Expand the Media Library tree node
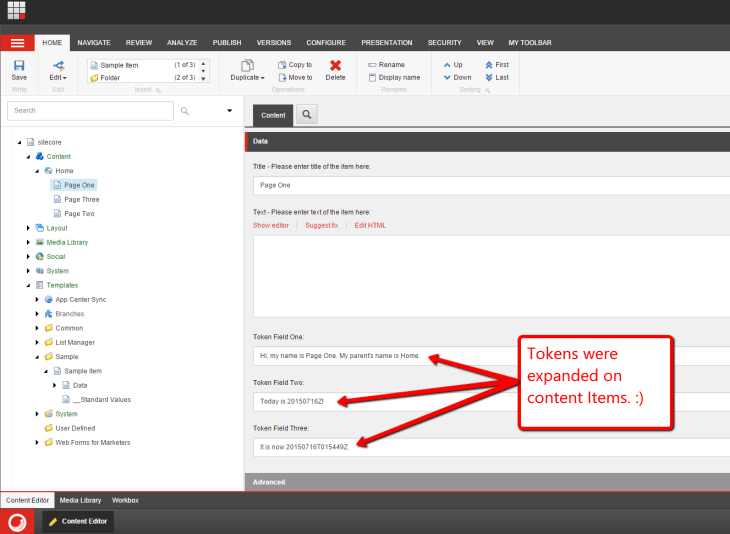The width and height of the screenshot is (730, 534). coord(29,242)
